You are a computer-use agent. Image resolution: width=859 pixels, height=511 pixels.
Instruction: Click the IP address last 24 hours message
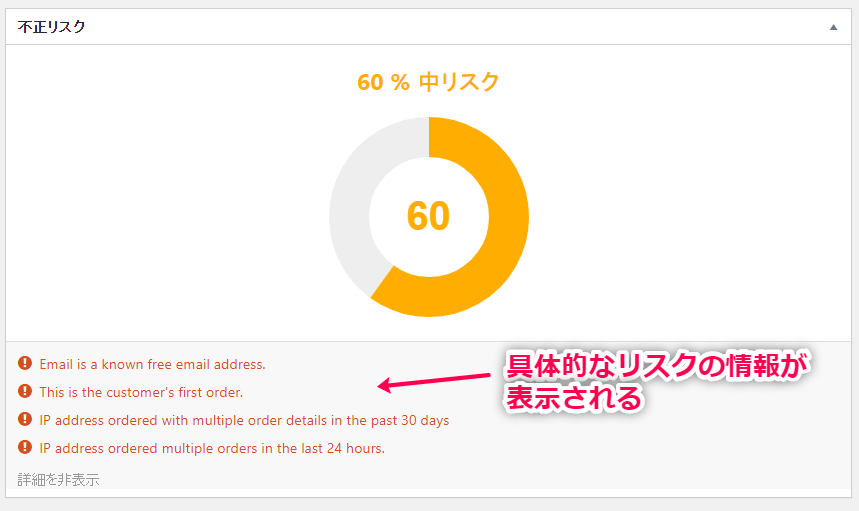[212, 448]
